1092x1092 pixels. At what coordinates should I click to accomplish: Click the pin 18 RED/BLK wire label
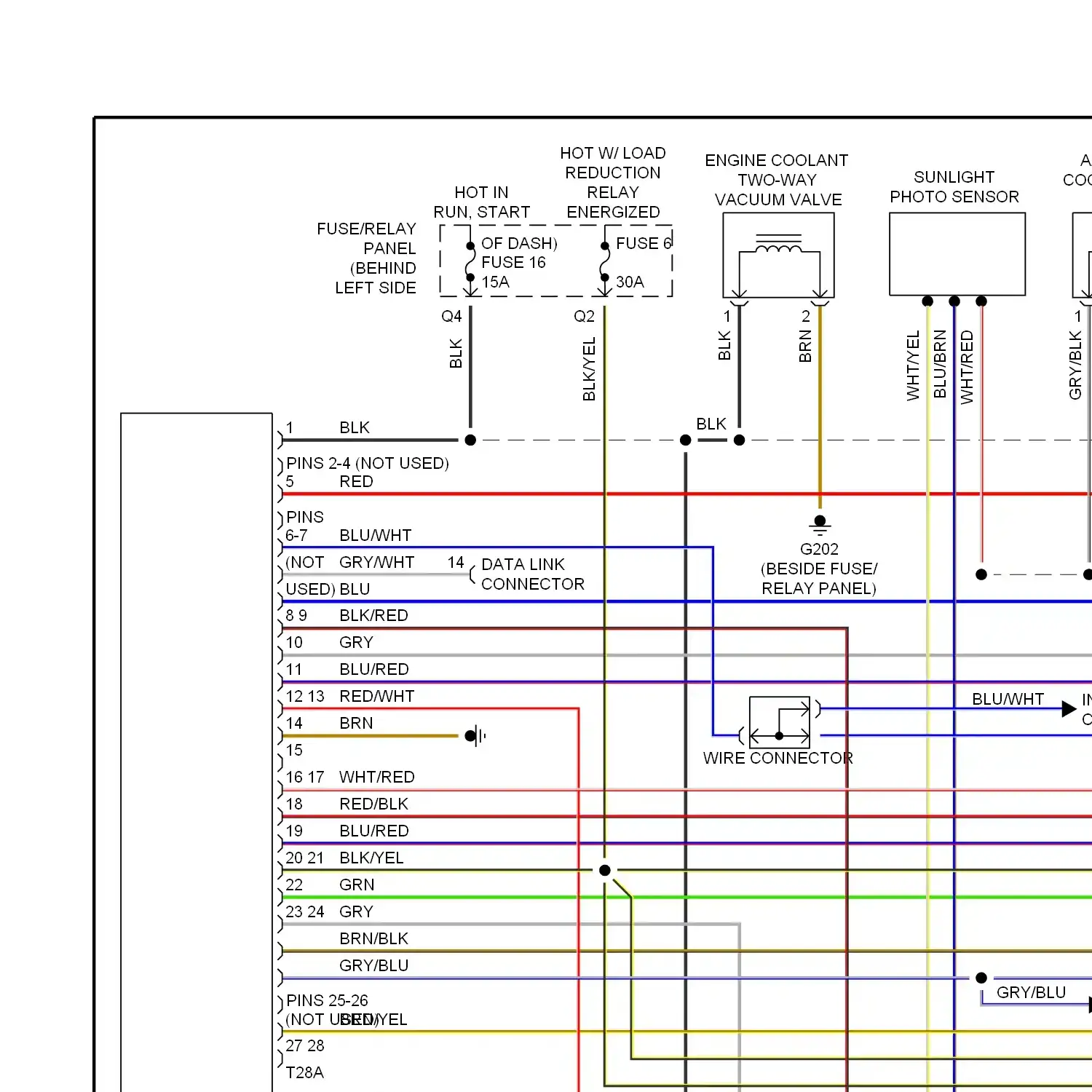pos(373,804)
